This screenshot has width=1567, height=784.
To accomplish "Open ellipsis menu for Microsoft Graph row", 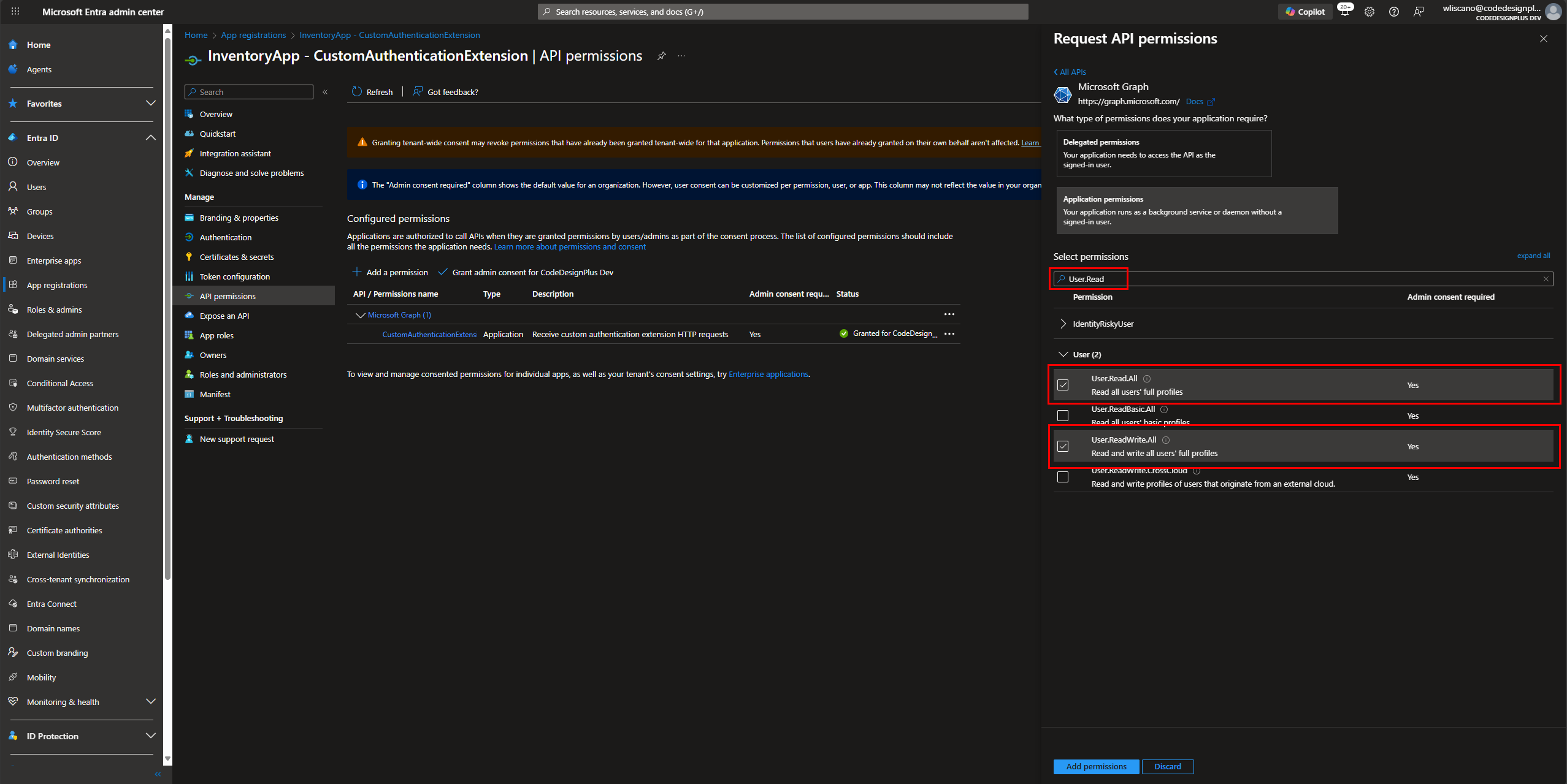I will tap(949, 314).
